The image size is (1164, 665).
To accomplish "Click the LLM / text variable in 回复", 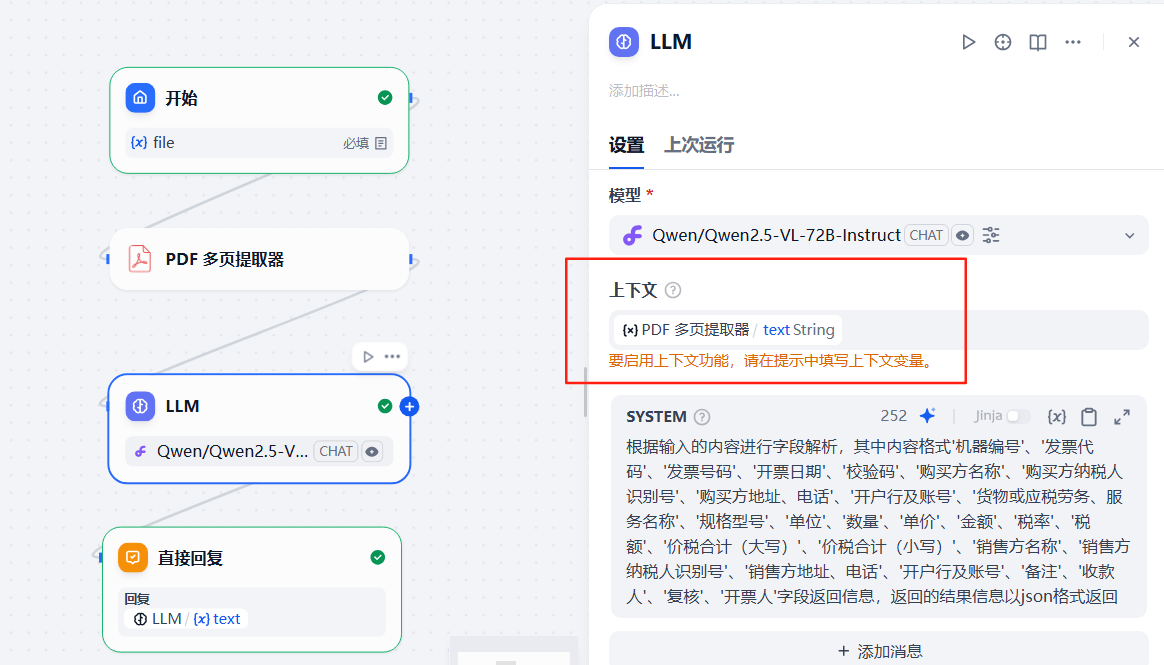I will click(x=187, y=619).
